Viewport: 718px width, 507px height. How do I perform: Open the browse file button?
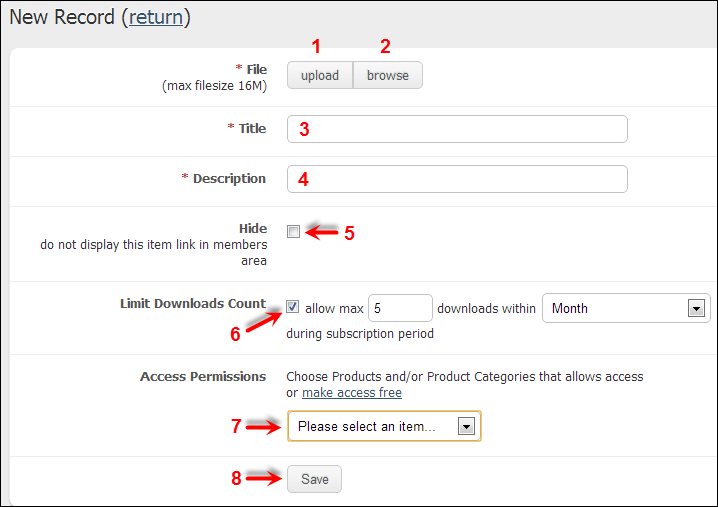click(388, 75)
